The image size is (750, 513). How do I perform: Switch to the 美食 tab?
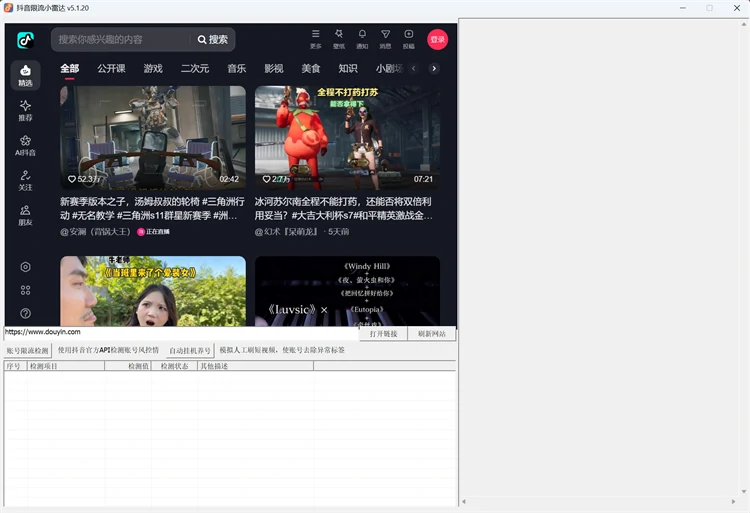tap(311, 68)
